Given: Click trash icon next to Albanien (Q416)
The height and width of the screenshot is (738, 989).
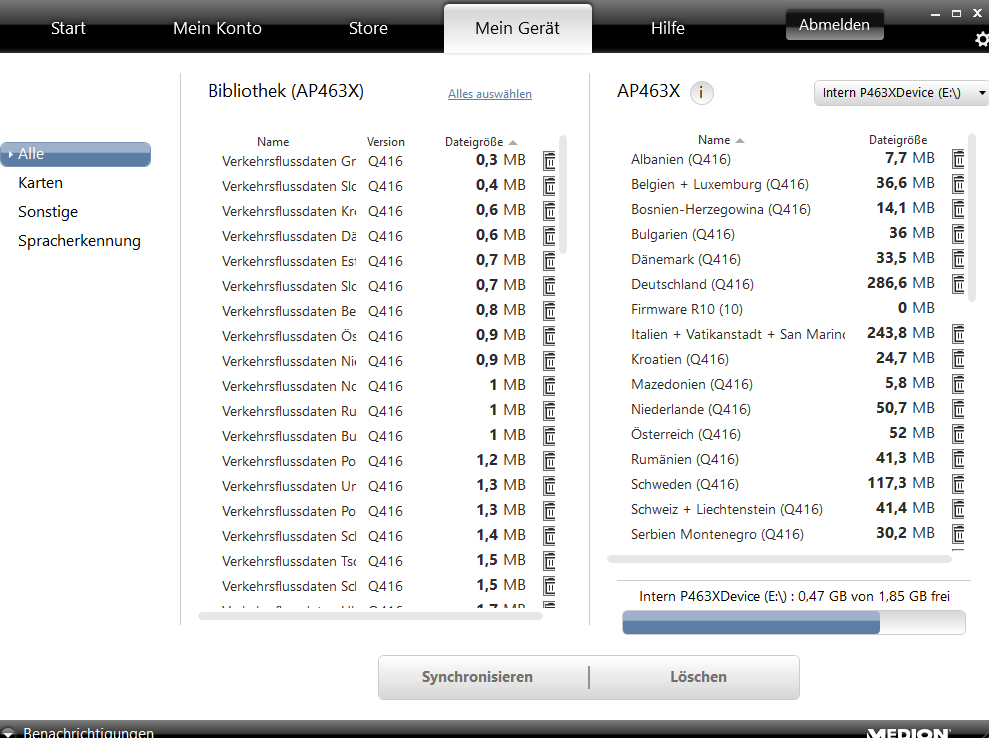Looking at the screenshot, I should pyautogui.click(x=958, y=159).
